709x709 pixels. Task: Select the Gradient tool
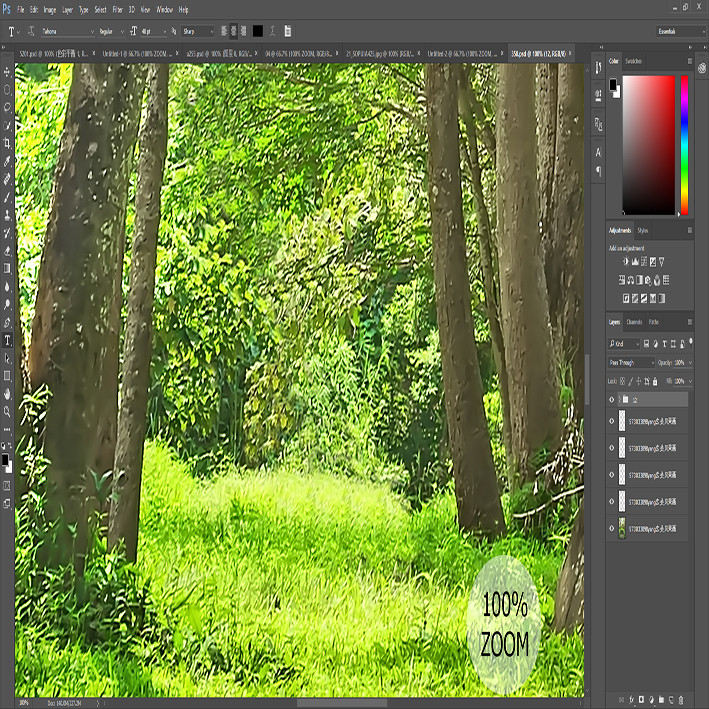pos(7,269)
